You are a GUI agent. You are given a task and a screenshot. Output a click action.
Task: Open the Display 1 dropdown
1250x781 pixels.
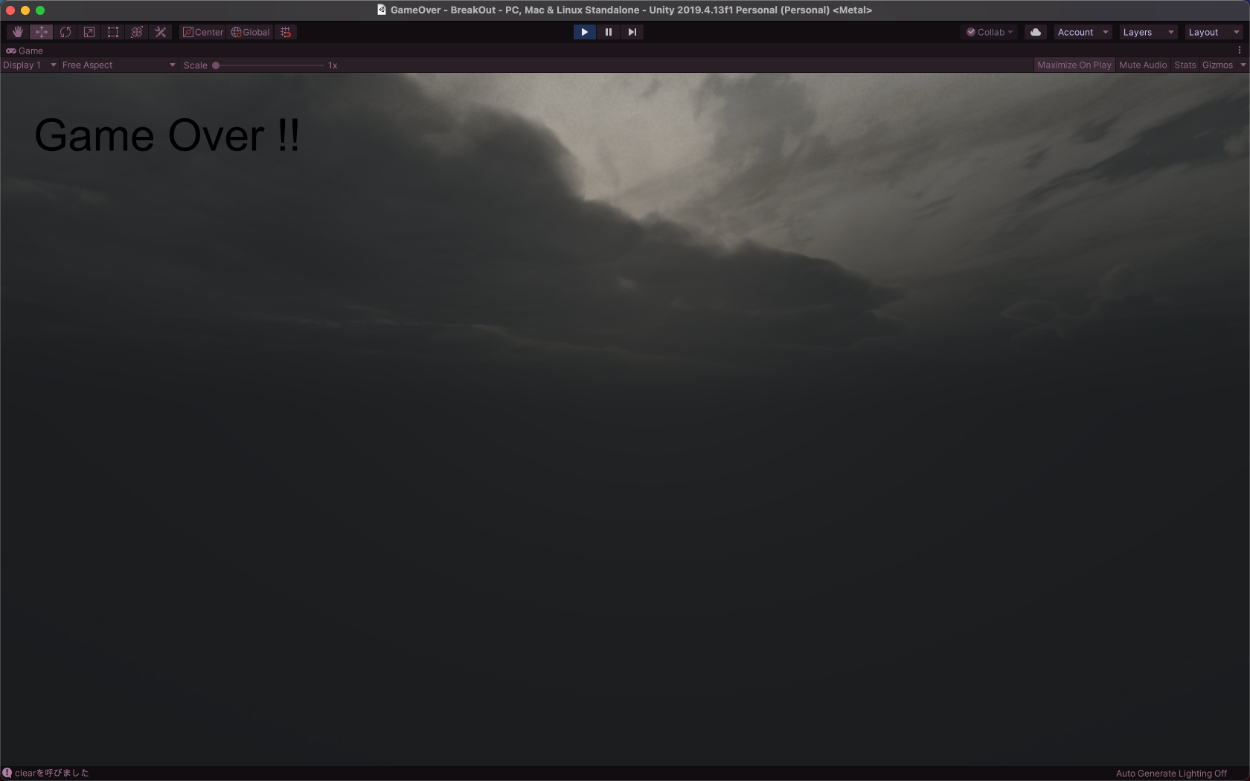(x=29, y=65)
